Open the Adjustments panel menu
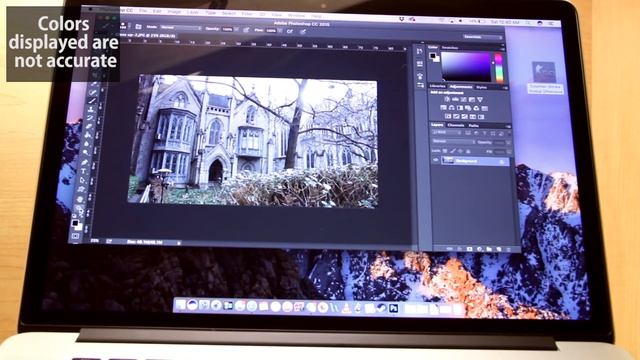This screenshot has height=360, width=640. click(505, 88)
